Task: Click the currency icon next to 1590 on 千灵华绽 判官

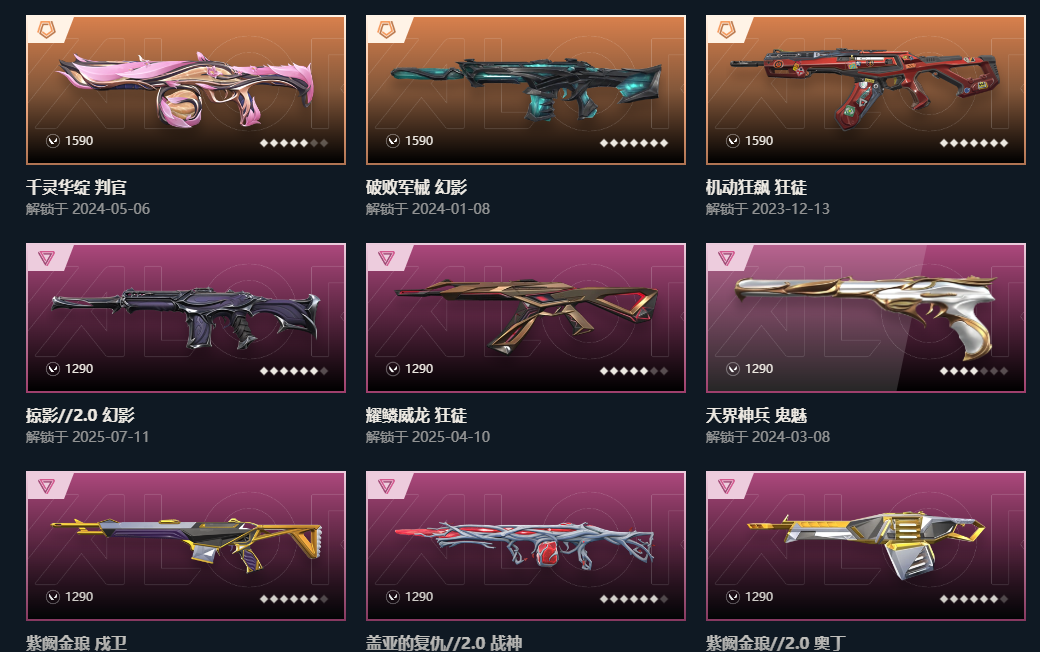Action: [53, 141]
